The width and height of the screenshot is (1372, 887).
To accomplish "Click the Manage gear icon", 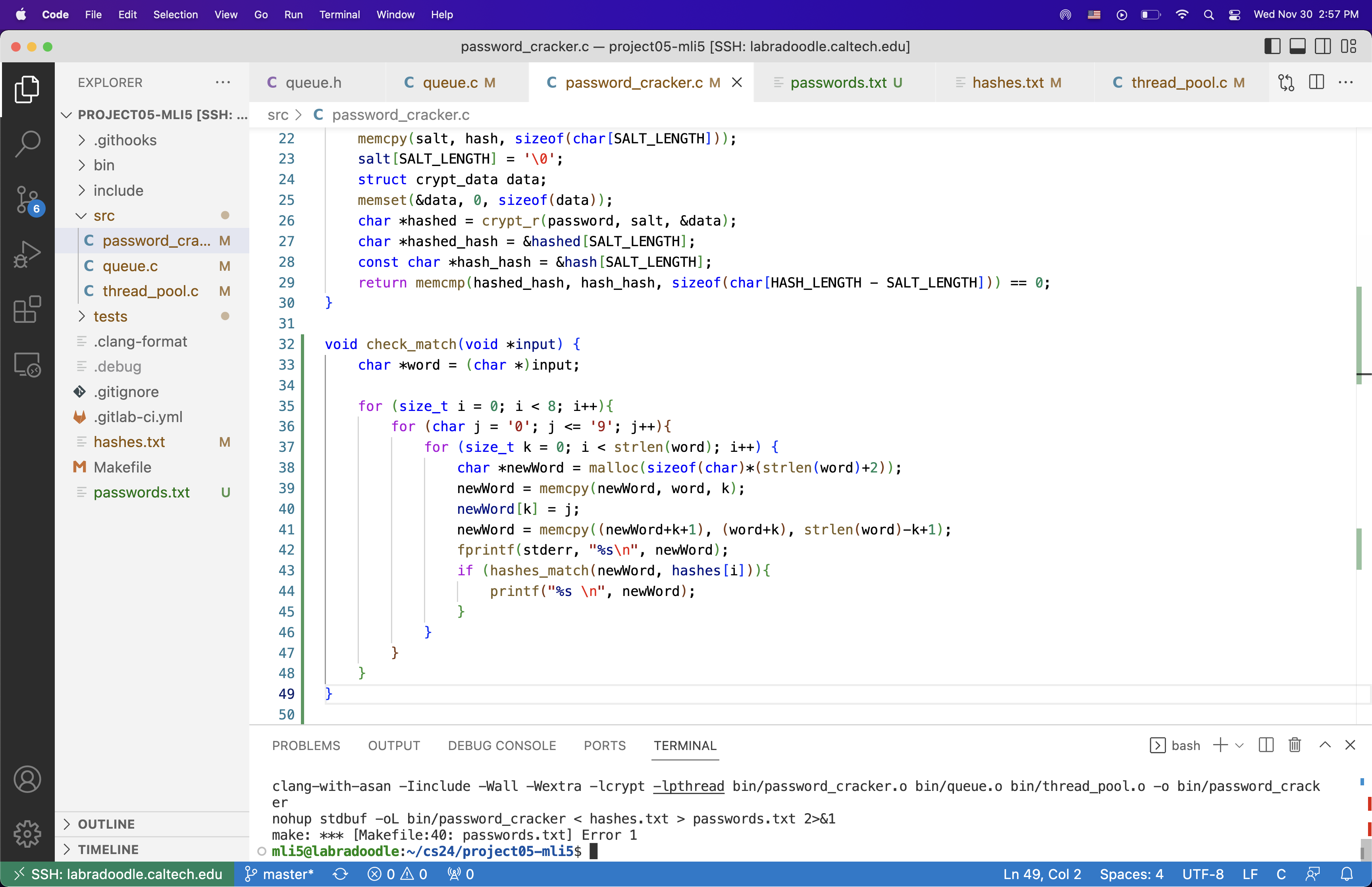I will (x=27, y=833).
